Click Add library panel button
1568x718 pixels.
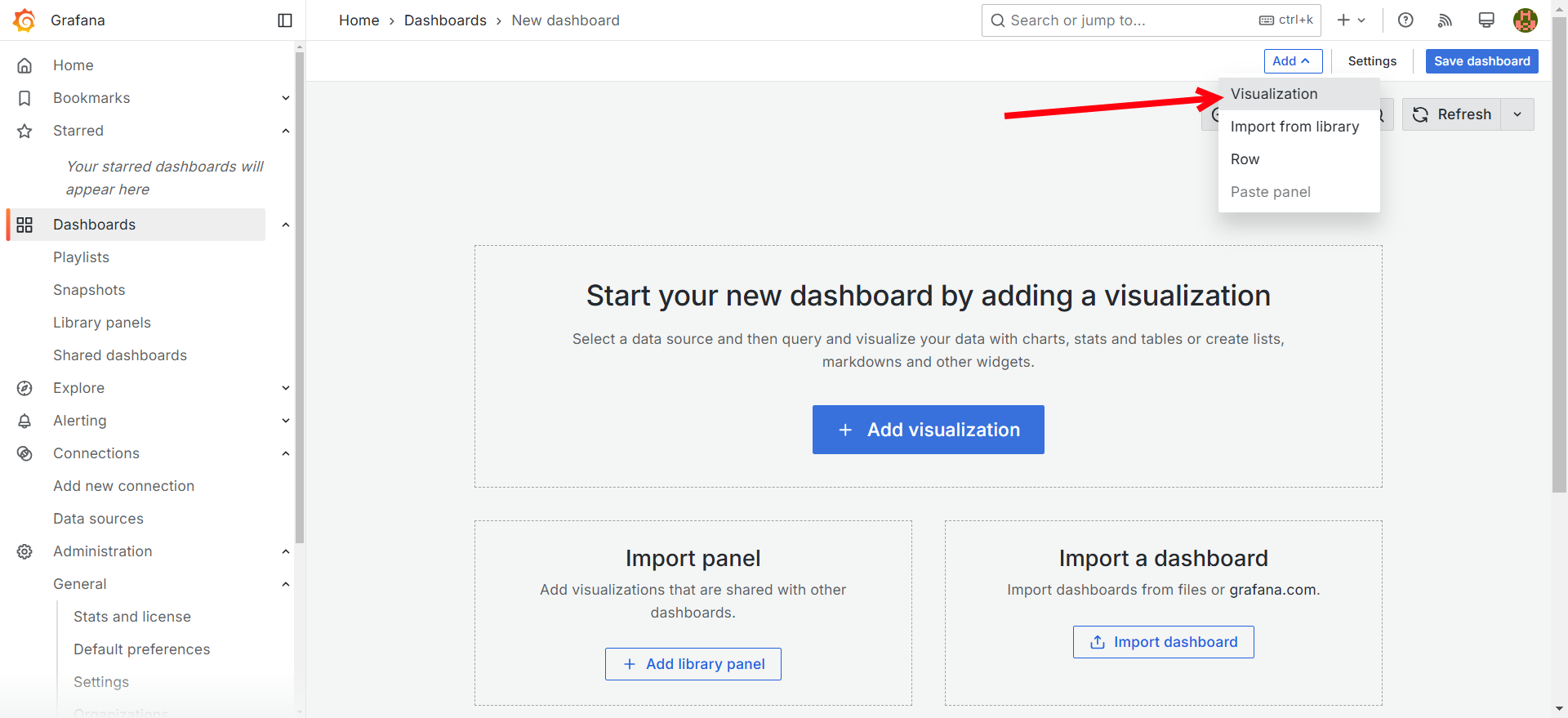(693, 664)
